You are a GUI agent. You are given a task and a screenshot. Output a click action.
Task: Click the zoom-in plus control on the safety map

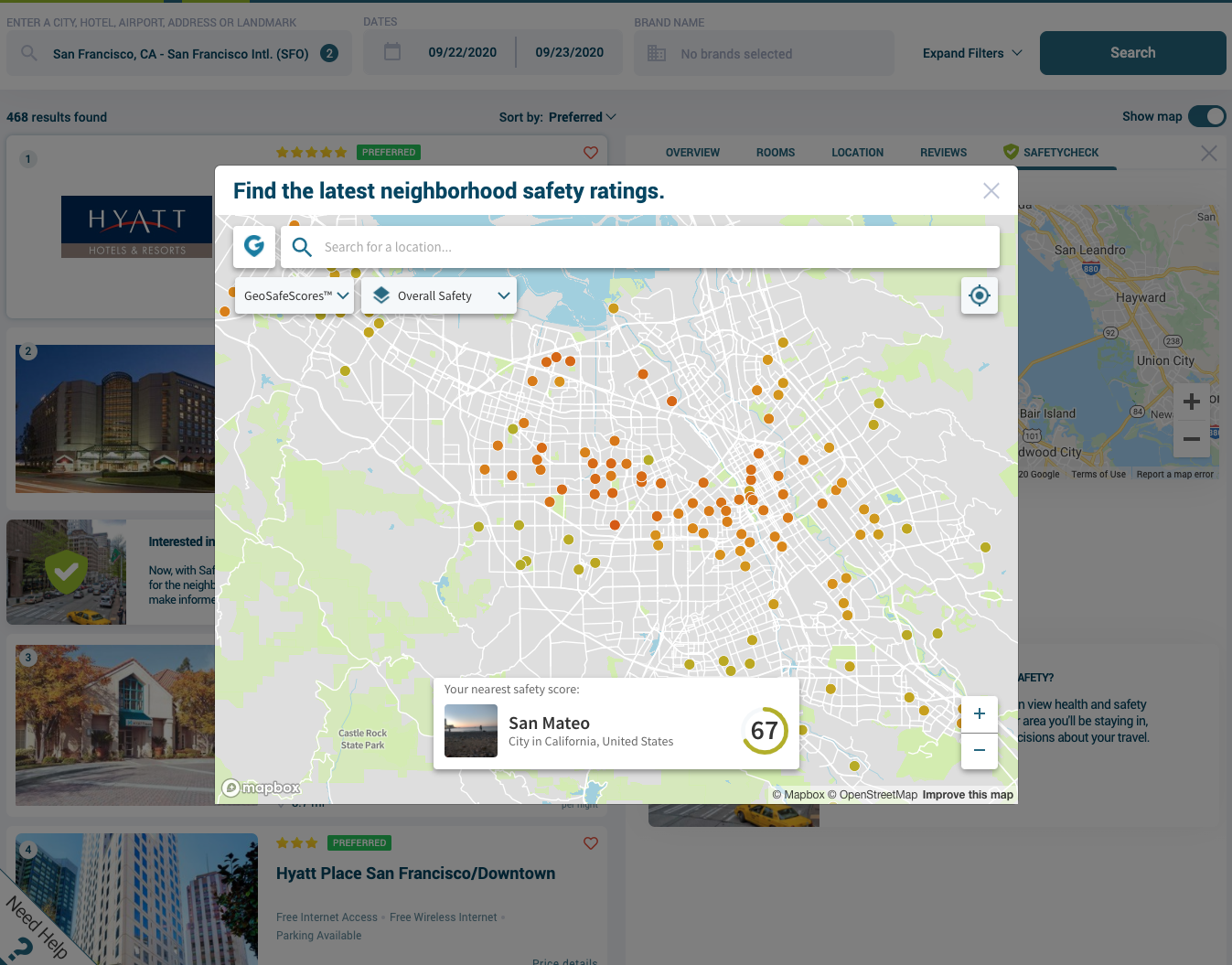coord(979,713)
